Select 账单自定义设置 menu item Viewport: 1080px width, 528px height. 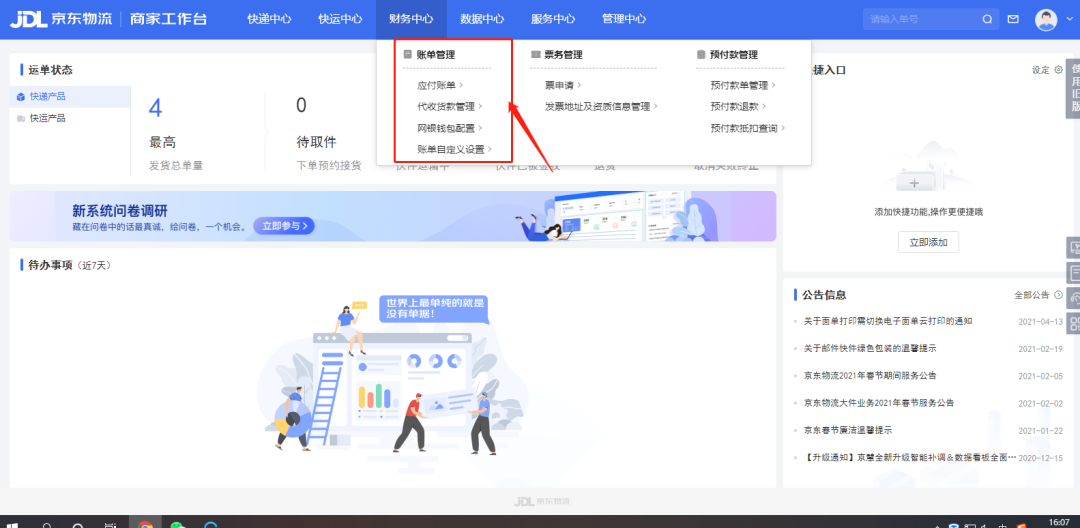454,149
